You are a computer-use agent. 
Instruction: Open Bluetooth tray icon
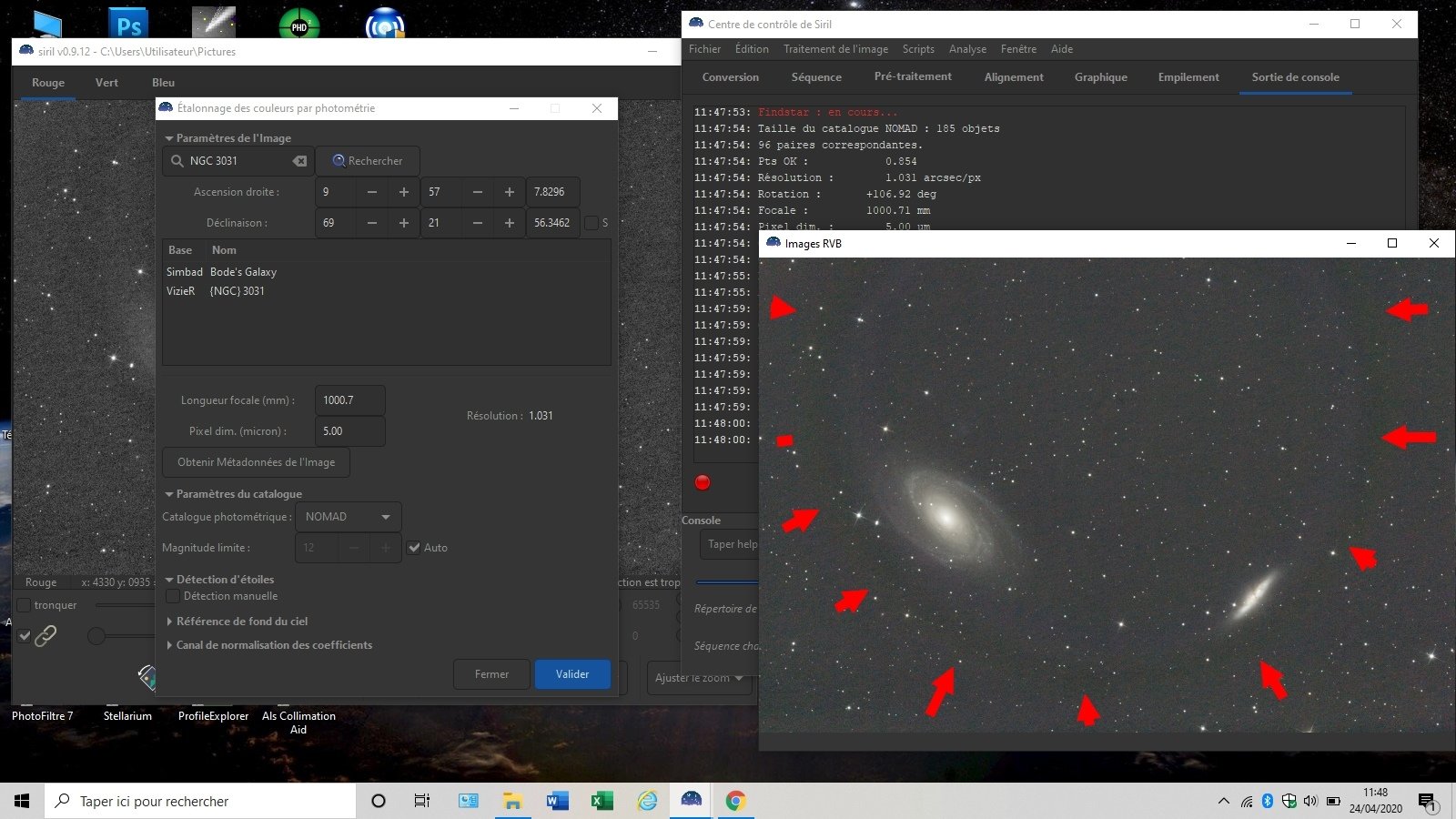[x=1268, y=801]
